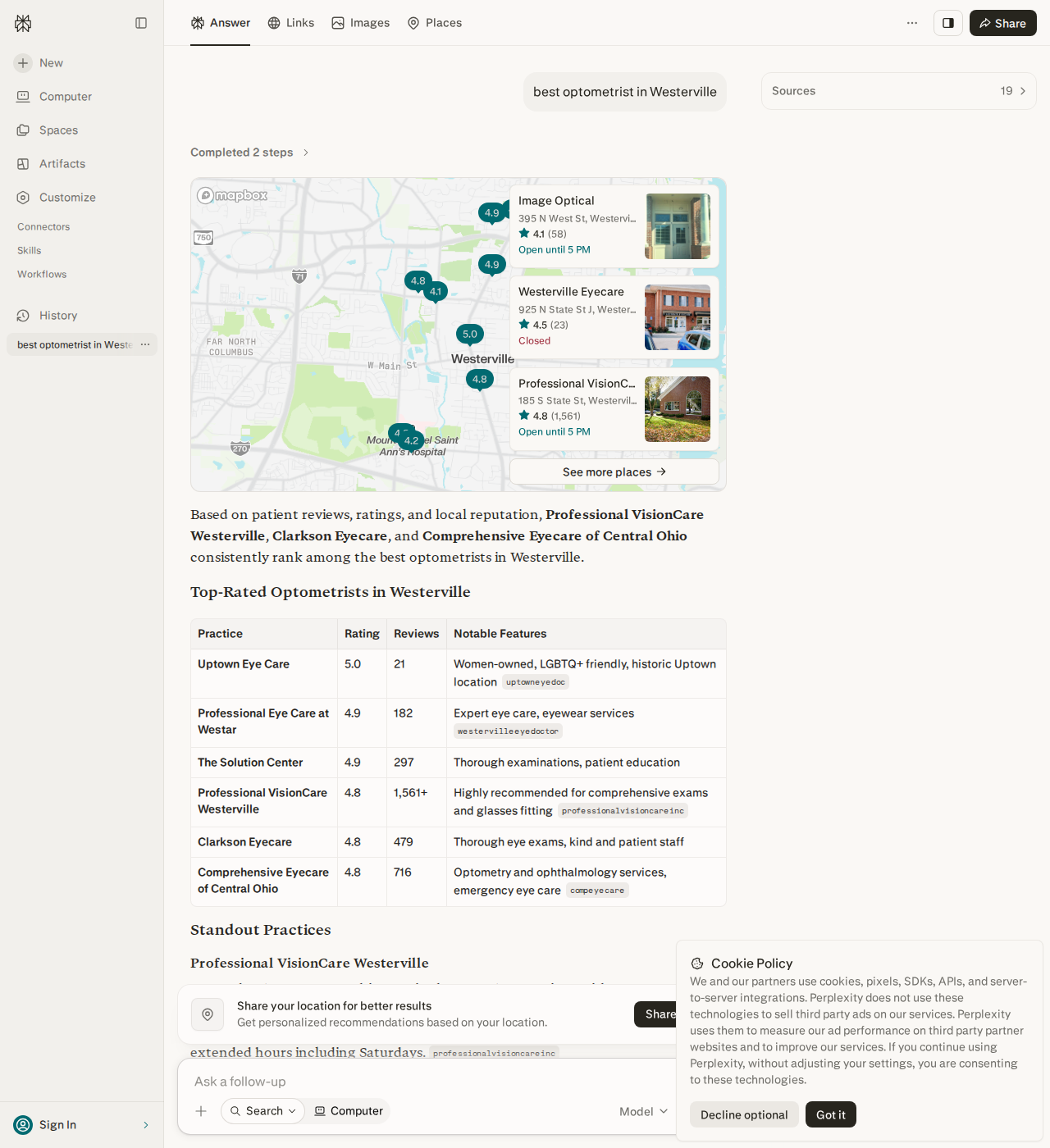
Task: Collapse the left sidebar panel
Action: (x=141, y=23)
